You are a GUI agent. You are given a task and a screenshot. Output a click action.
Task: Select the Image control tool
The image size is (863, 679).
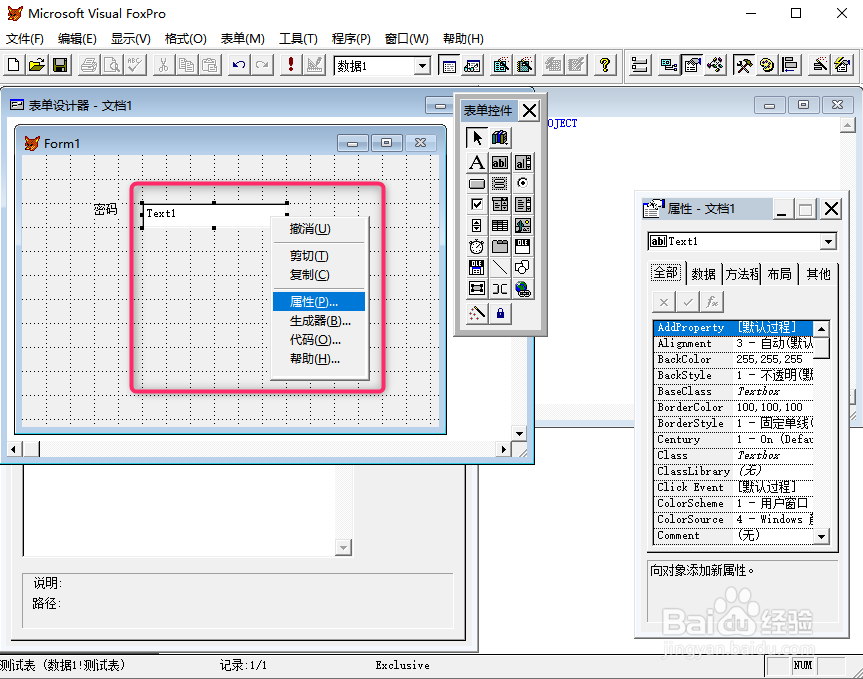(x=523, y=226)
